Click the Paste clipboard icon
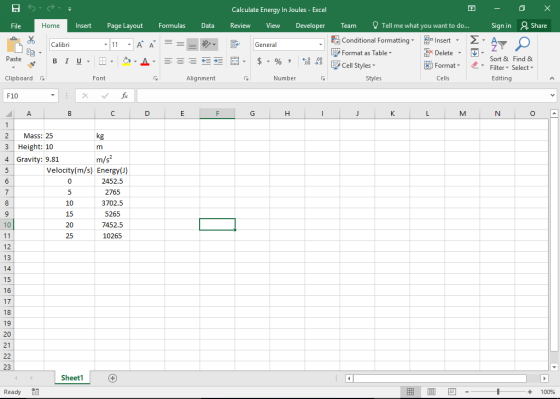Image resolution: width=560 pixels, height=399 pixels. pyautogui.click(x=14, y=45)
